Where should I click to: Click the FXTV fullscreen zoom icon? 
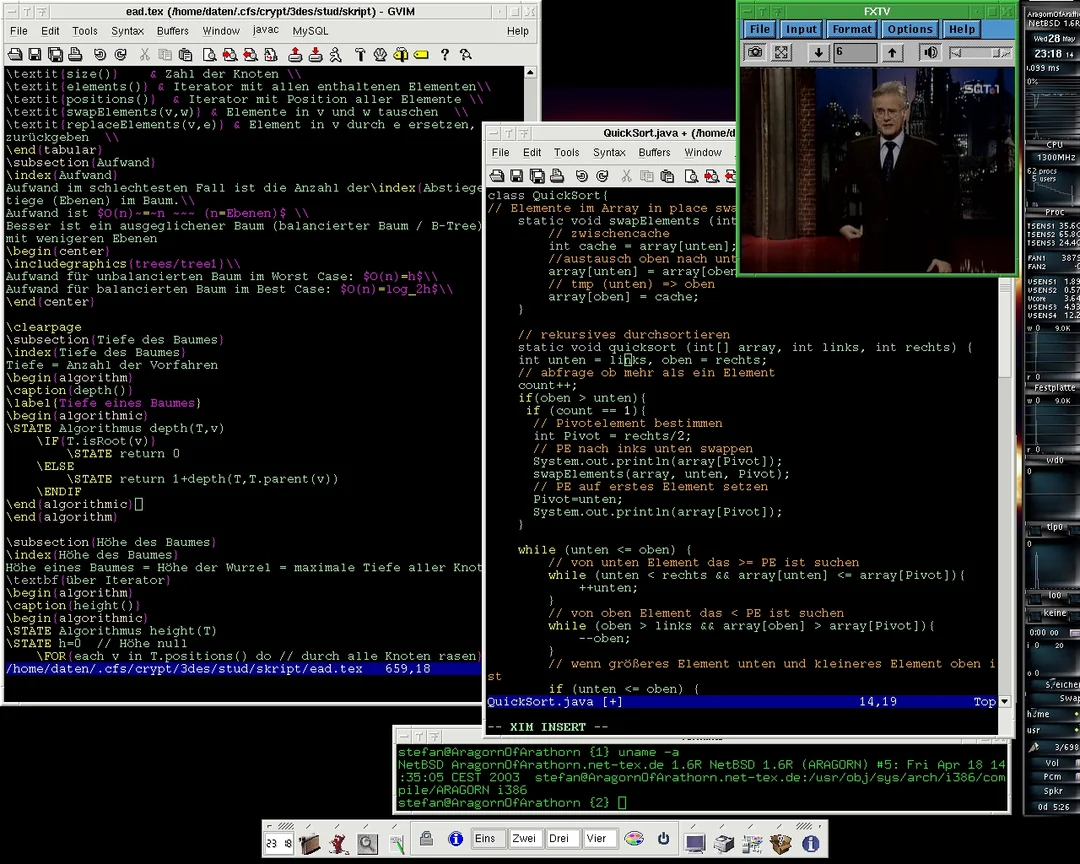[x=782, y=52]
